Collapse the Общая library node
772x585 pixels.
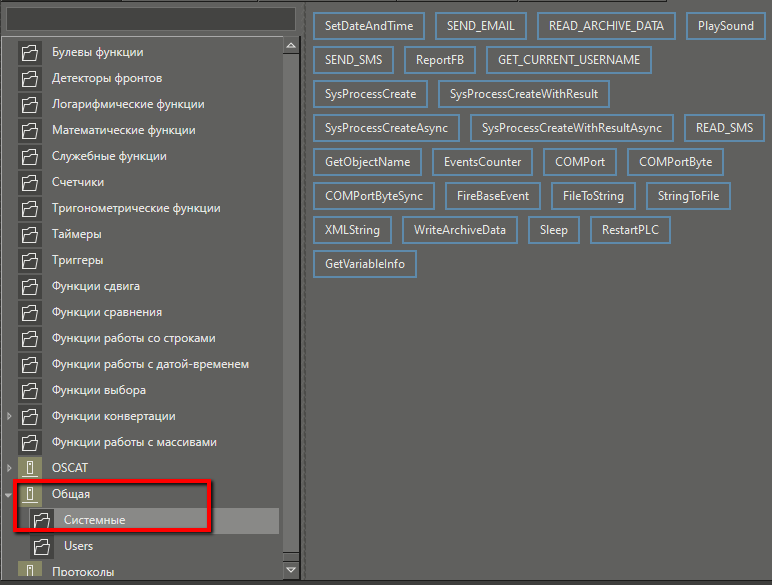click(x=10, y=494)
